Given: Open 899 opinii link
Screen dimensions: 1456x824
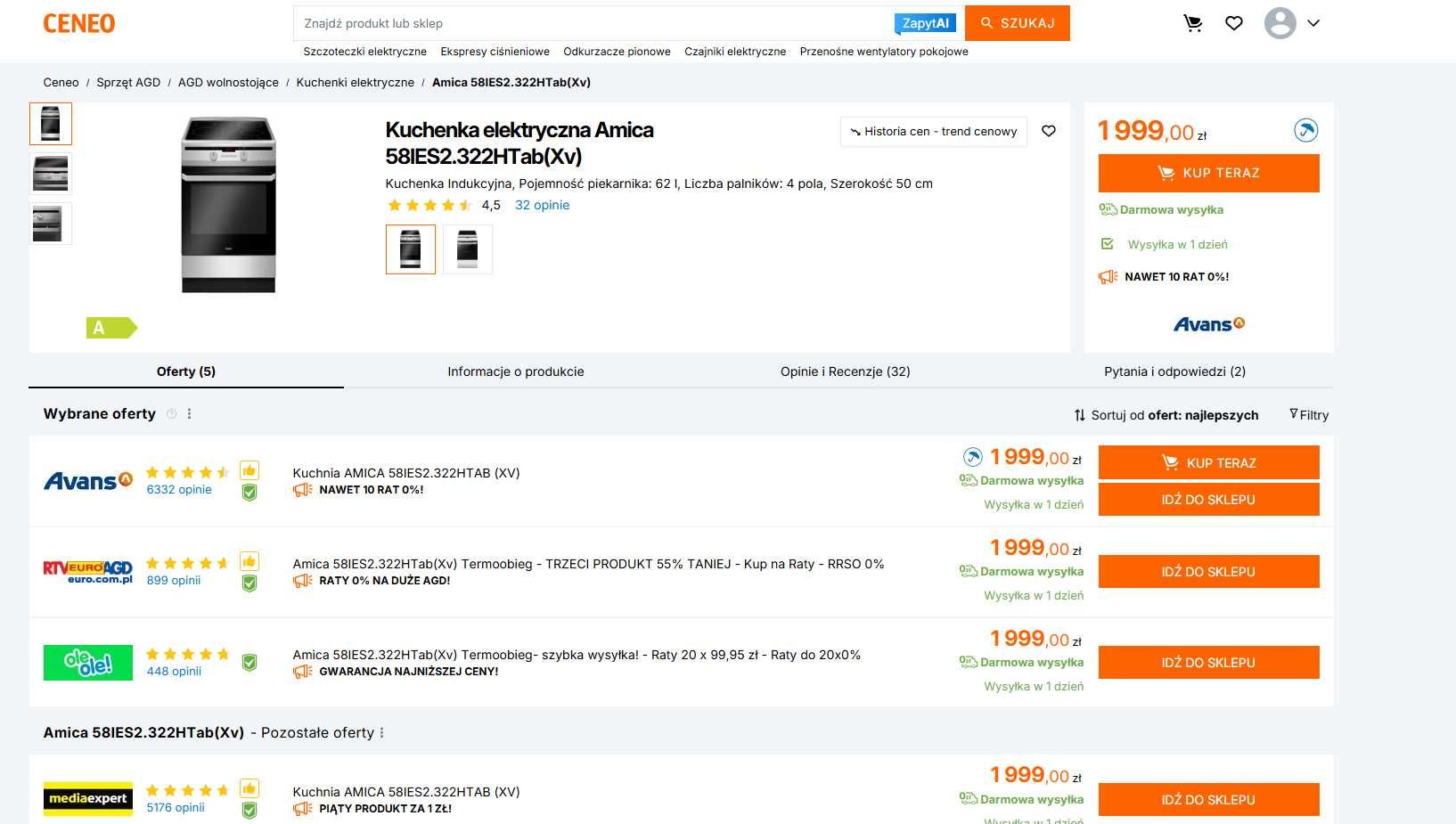Looking at the screenshot, I should [174, 581].
